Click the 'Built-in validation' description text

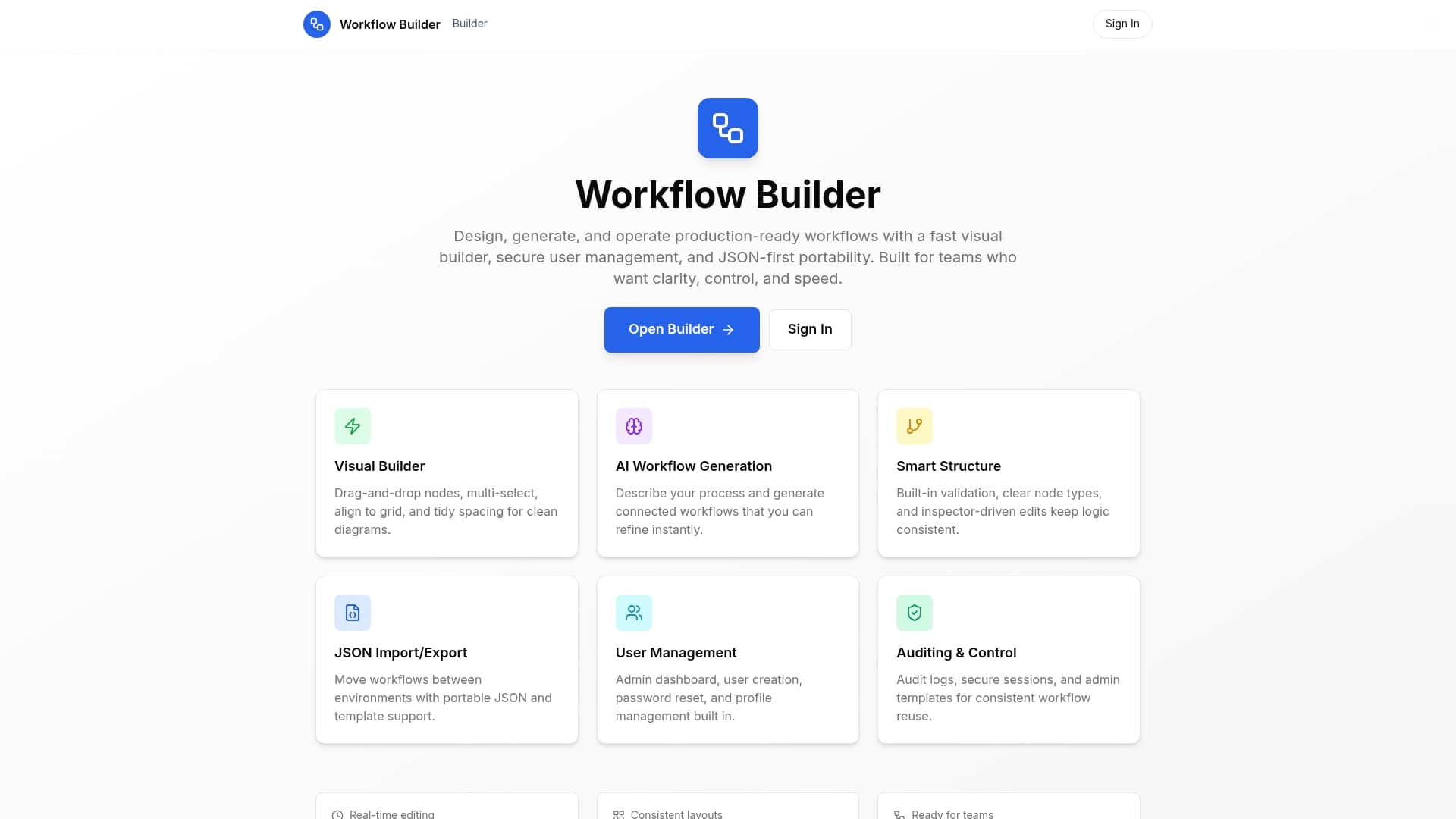click(1003, 512)
